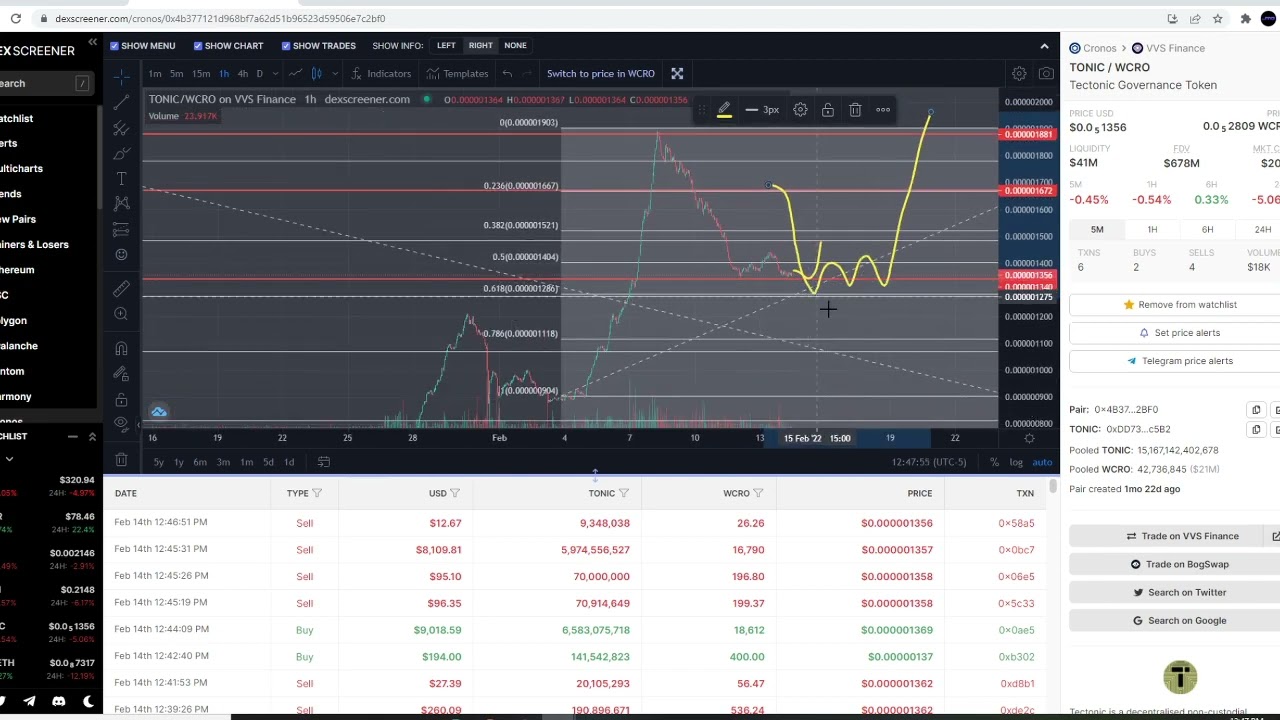The height and width of the screenshot is (720, 1280).
Task: Take a chart snapshot with camera icon
Action: [x=1046, y=74]
